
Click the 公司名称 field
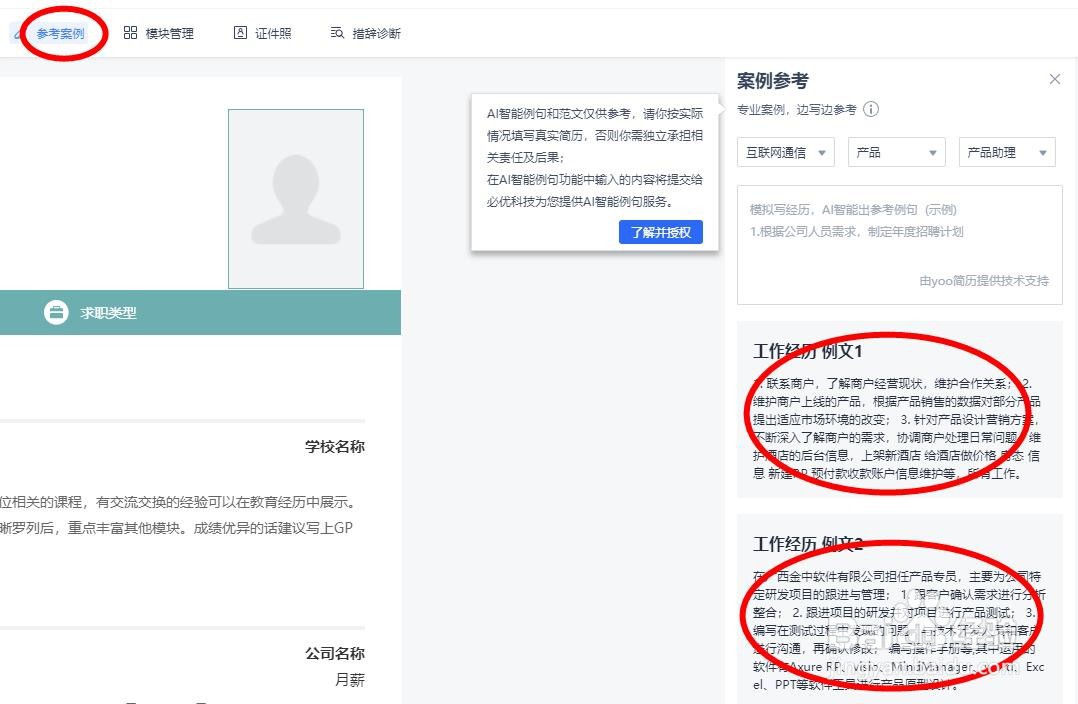click(x=335, y=653)
